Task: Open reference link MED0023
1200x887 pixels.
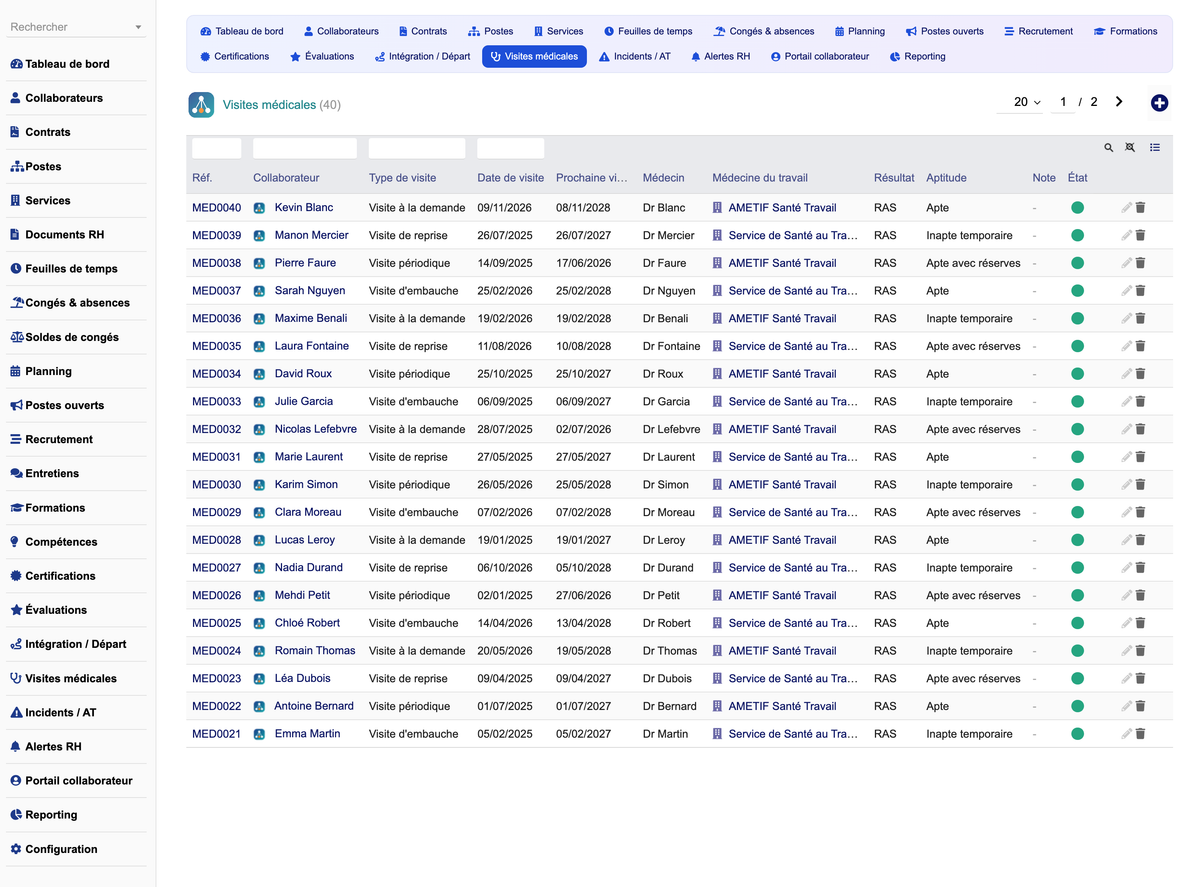Action: click(x=216, y=679)
